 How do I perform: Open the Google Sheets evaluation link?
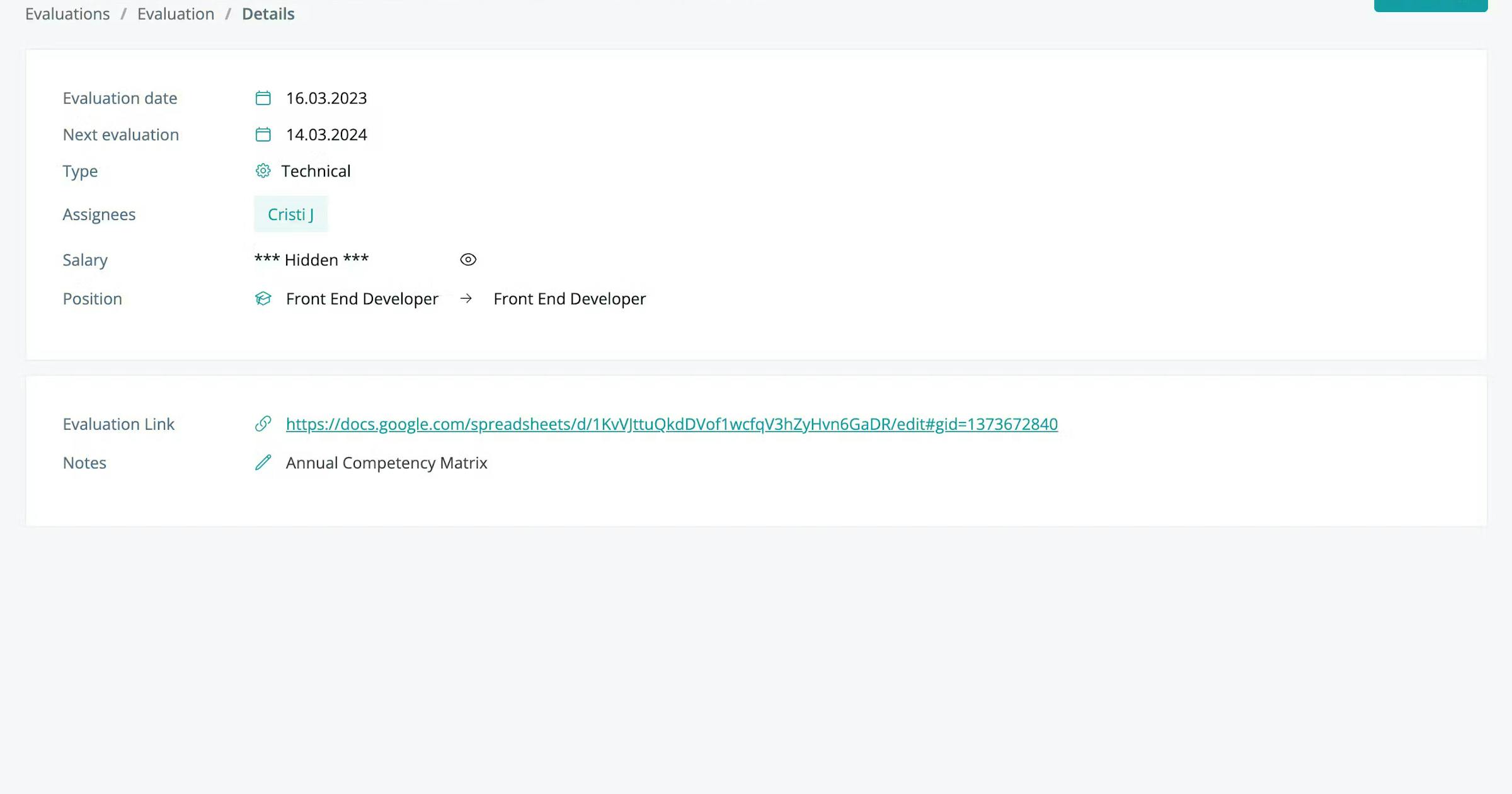[x=672, y=424]
